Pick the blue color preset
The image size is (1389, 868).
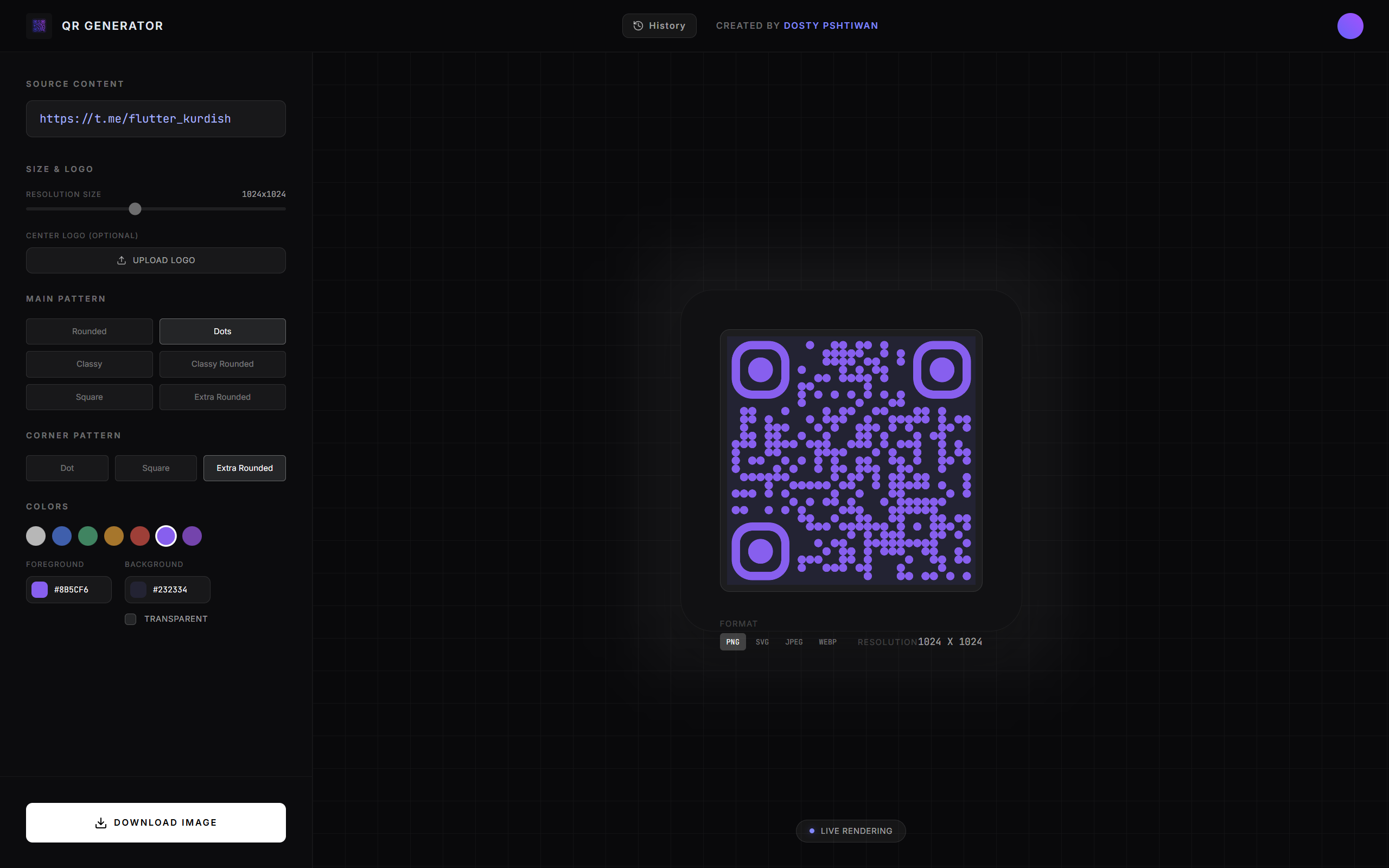click(x=61, y=535)
